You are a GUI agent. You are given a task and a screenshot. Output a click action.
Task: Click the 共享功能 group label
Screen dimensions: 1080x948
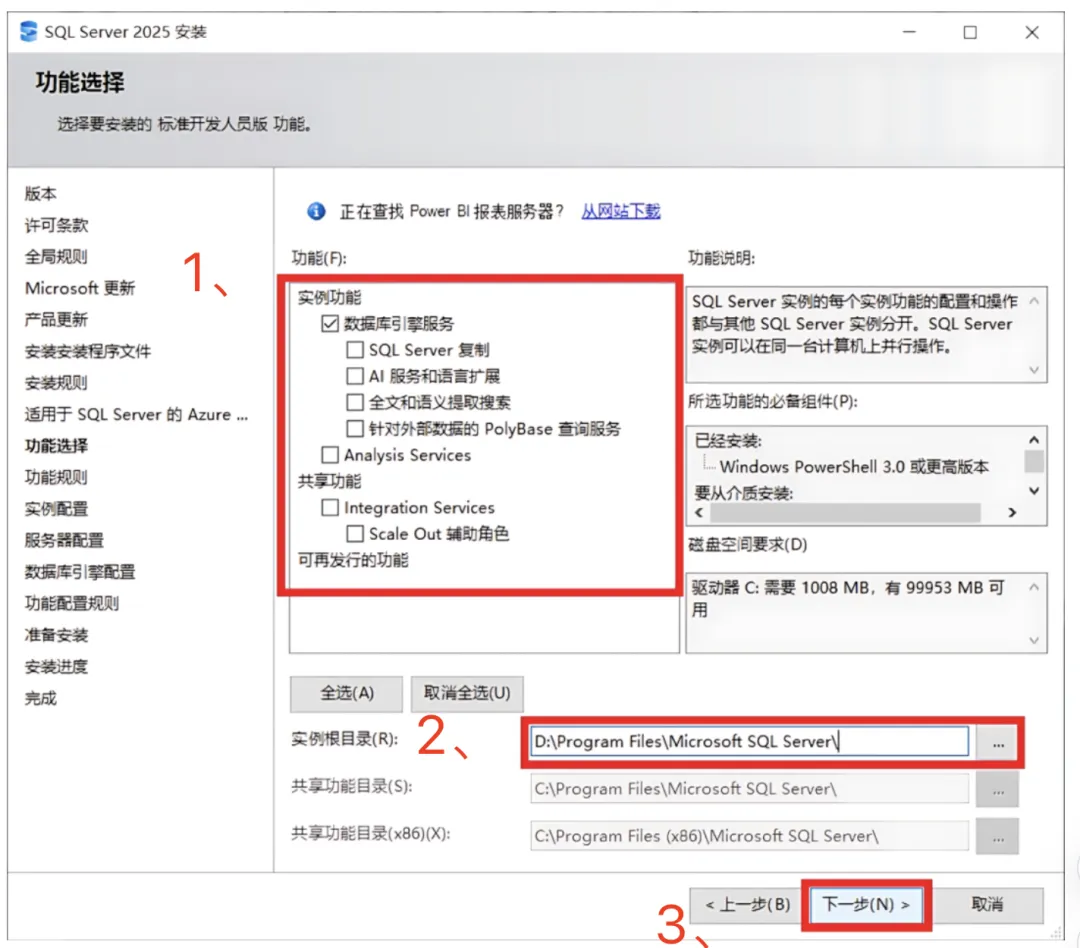click(x=329, y=481)
